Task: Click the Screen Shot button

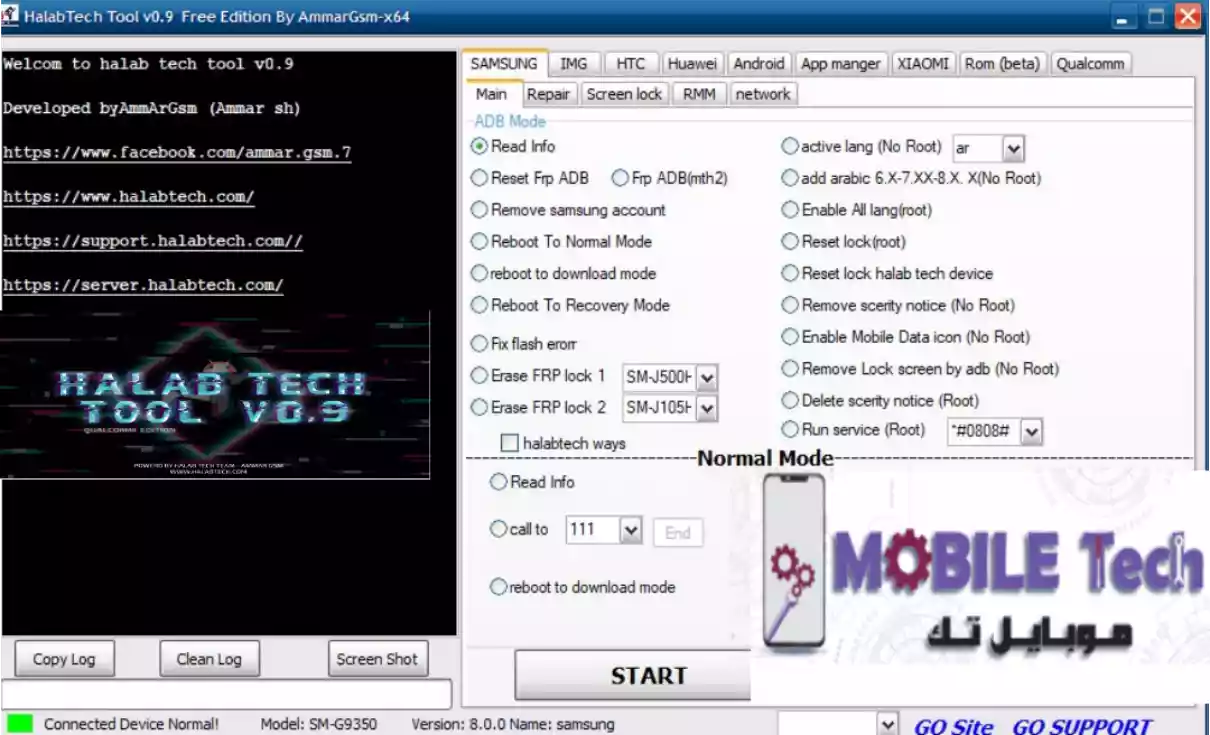Action: point(377,659)
